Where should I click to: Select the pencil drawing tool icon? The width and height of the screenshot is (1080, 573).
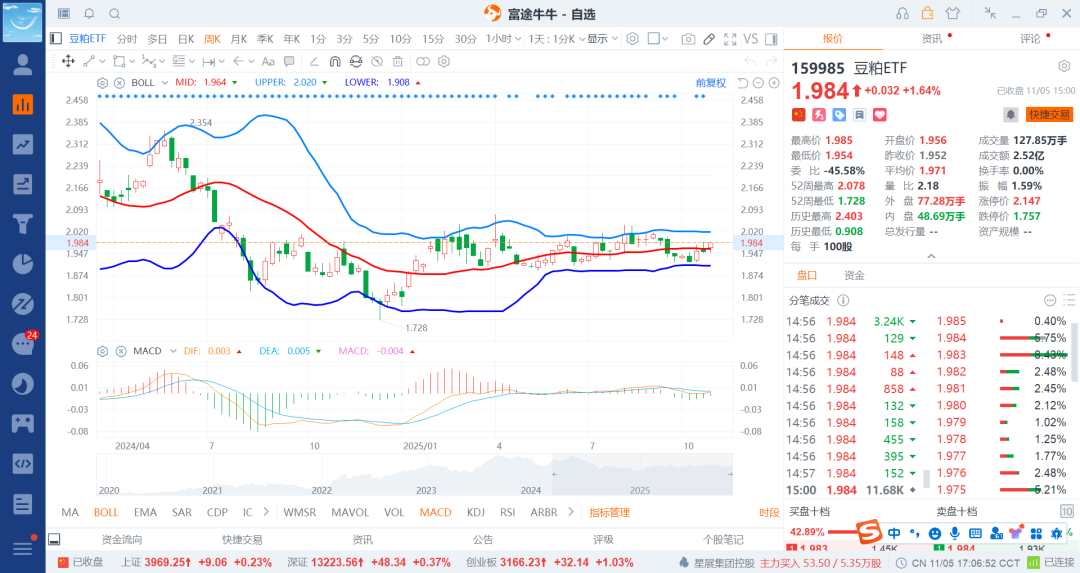pyautogui.click(x=709, y=39)
